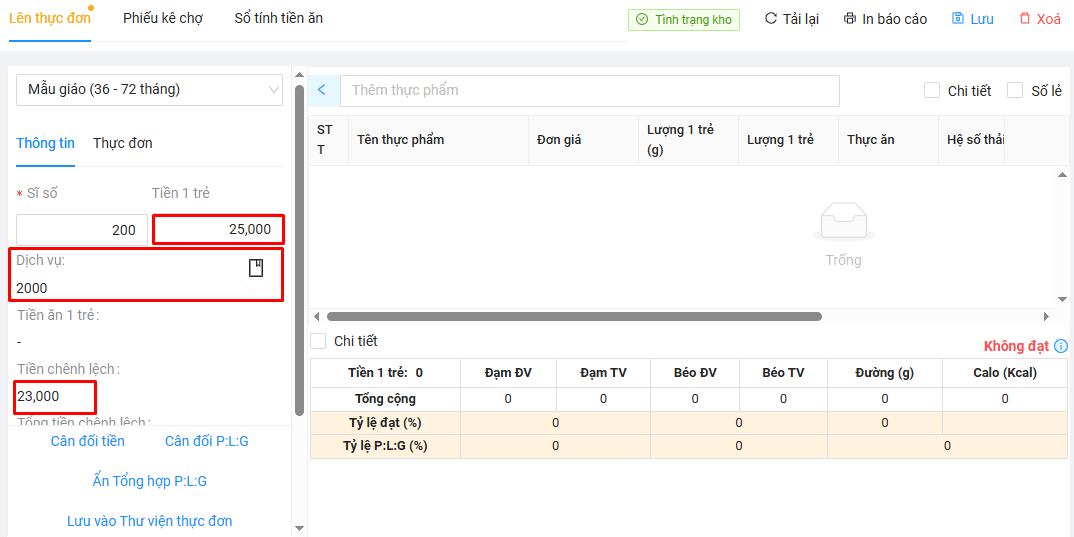This screenshot has height=537, width=1074.
Task: Click the note icon beside Dịch vụ
Action: [256, 268]
